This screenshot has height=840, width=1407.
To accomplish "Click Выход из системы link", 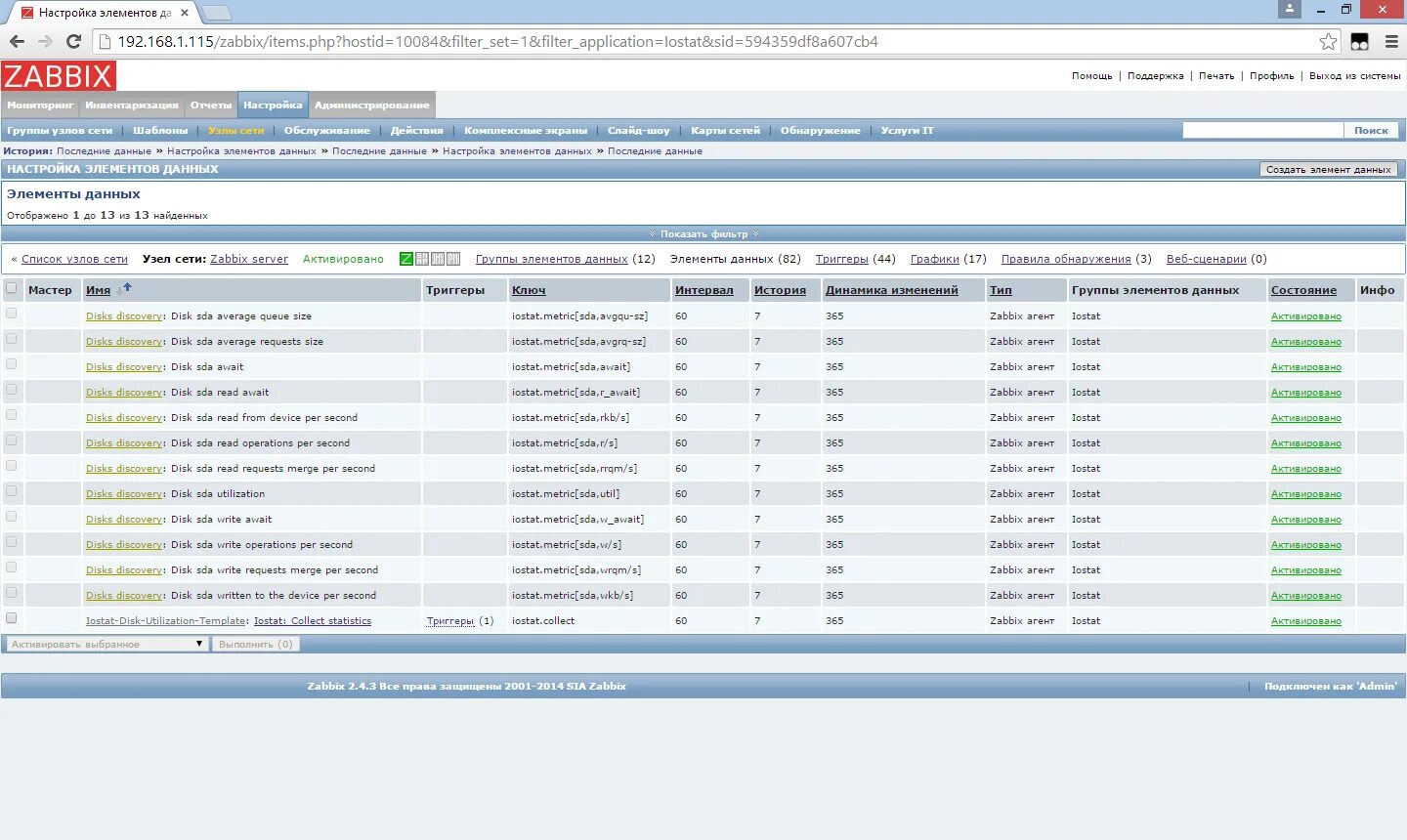I will pyautogui.click(x=1354, y=75).
